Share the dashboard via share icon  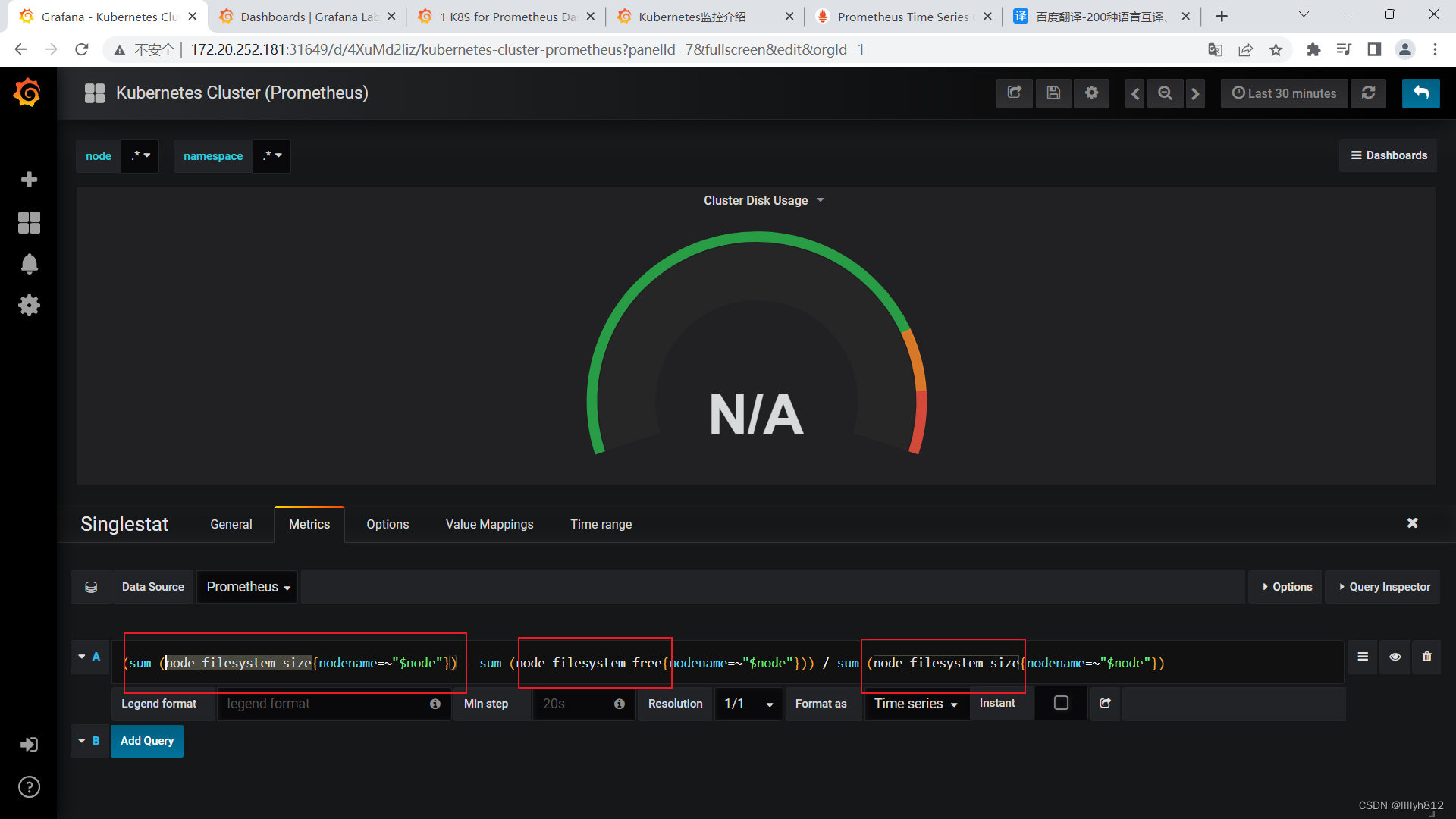point(1014,93)
